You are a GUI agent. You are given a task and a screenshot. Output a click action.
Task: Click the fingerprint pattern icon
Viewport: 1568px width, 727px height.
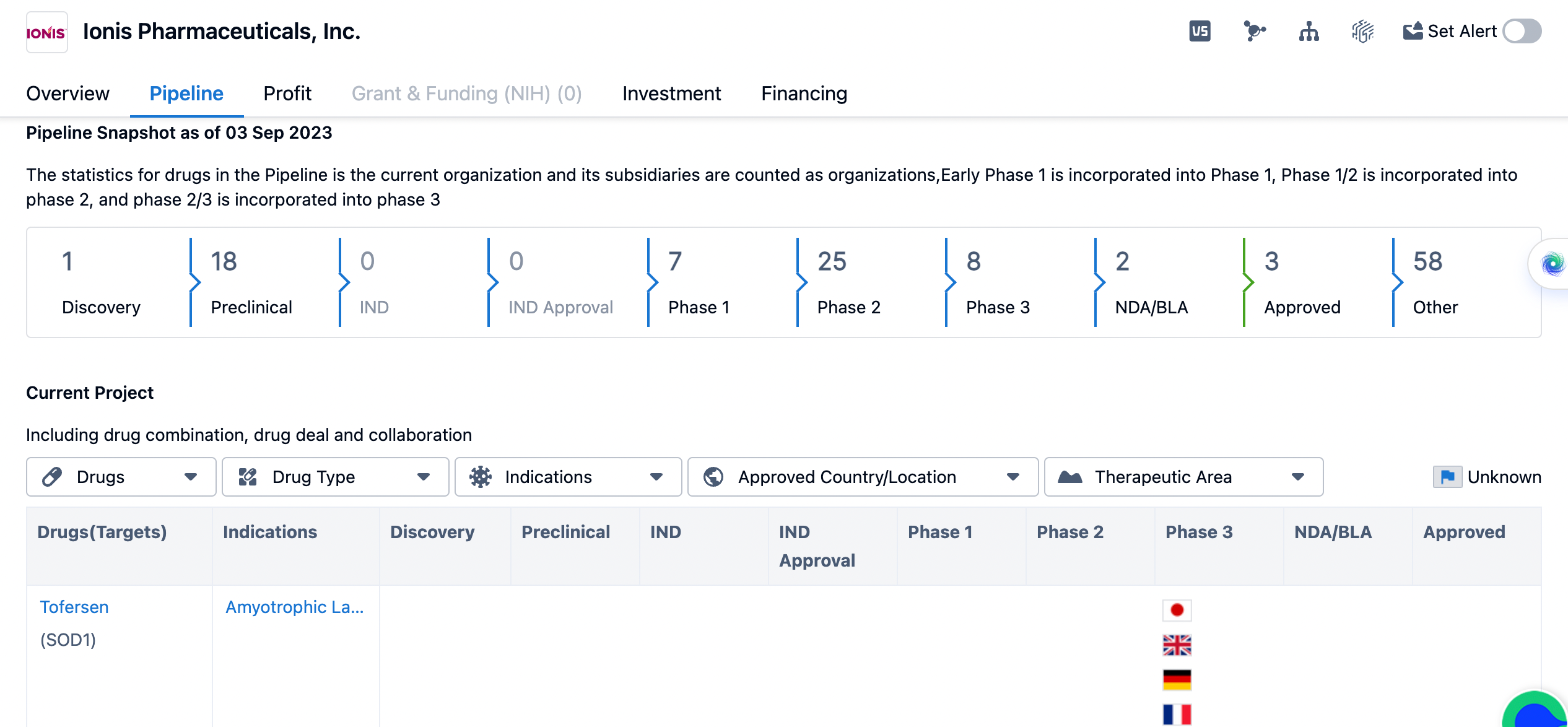coord(1362,31)
